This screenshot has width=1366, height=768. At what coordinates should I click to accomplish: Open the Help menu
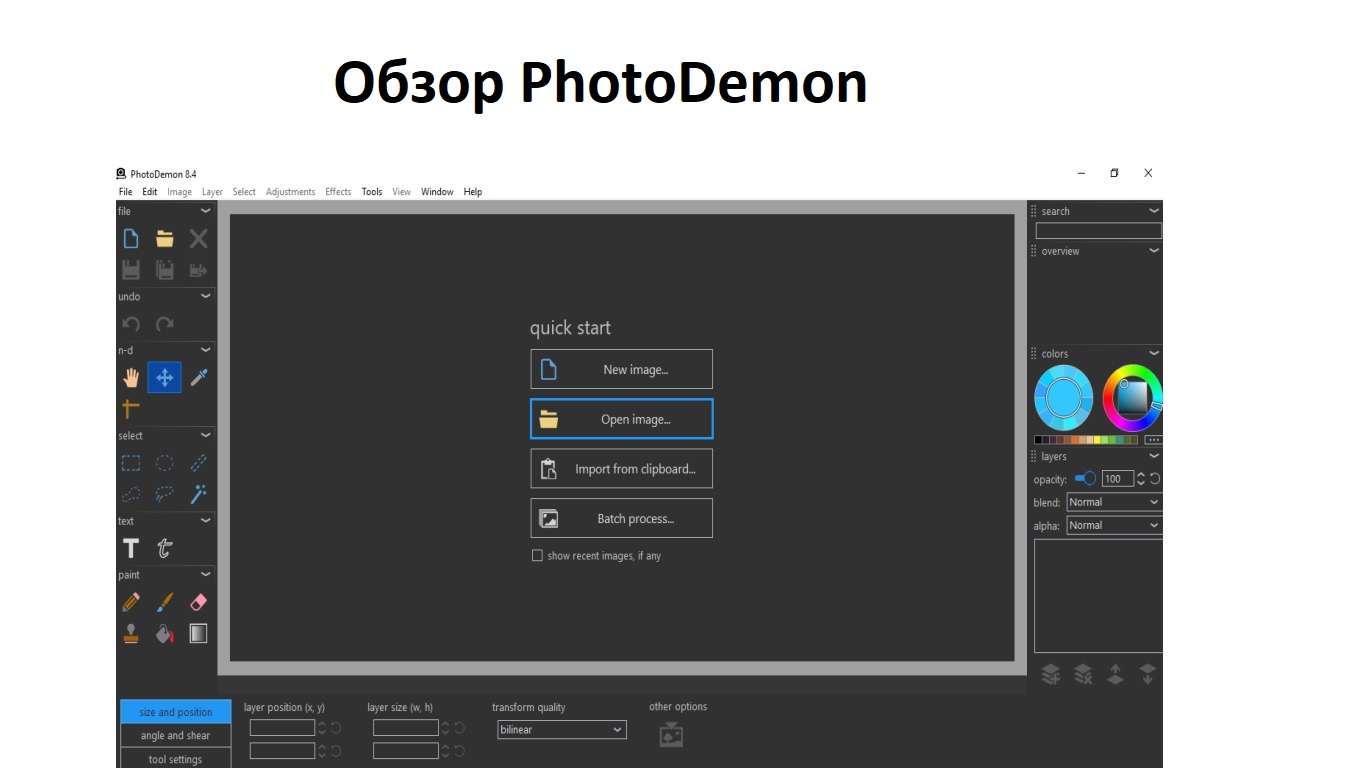click(473, 192)
